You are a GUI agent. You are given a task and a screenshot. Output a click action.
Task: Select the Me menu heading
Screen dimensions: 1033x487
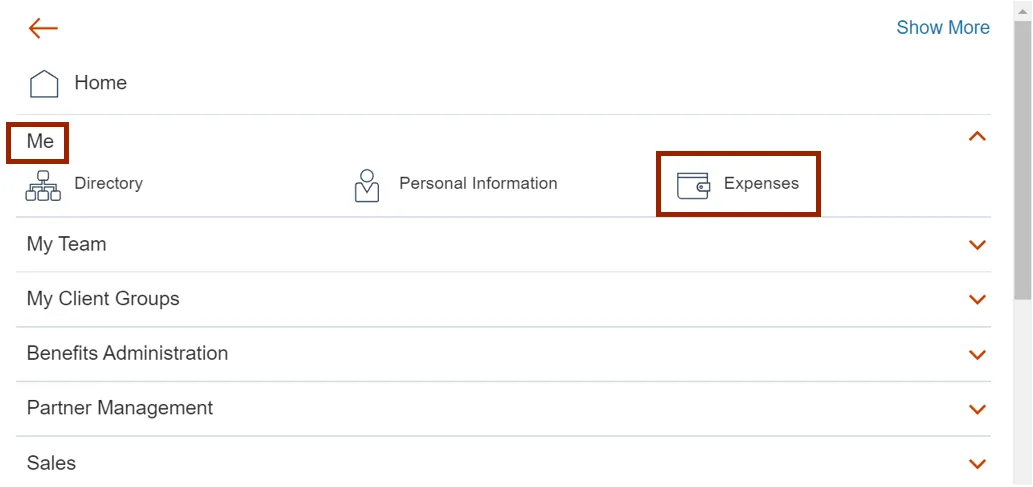(x=40, y=141)
